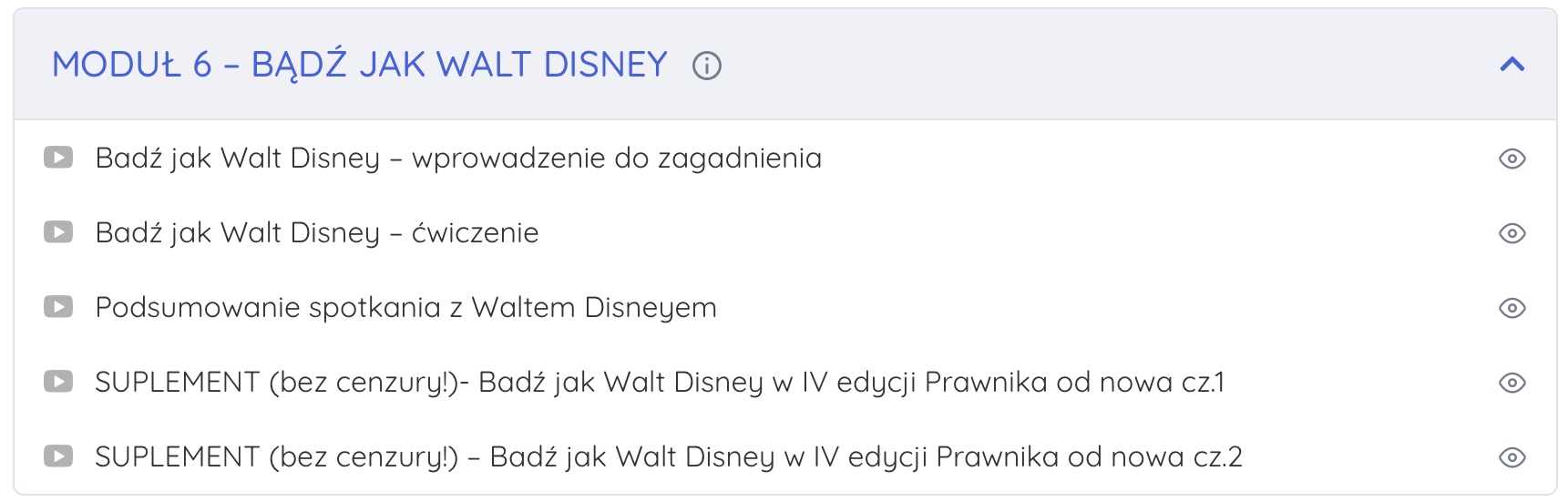Click the video icon for SUPLEMENT cz.2
The width and height of the screenshot is (1568, 502).
pos(58,456)
